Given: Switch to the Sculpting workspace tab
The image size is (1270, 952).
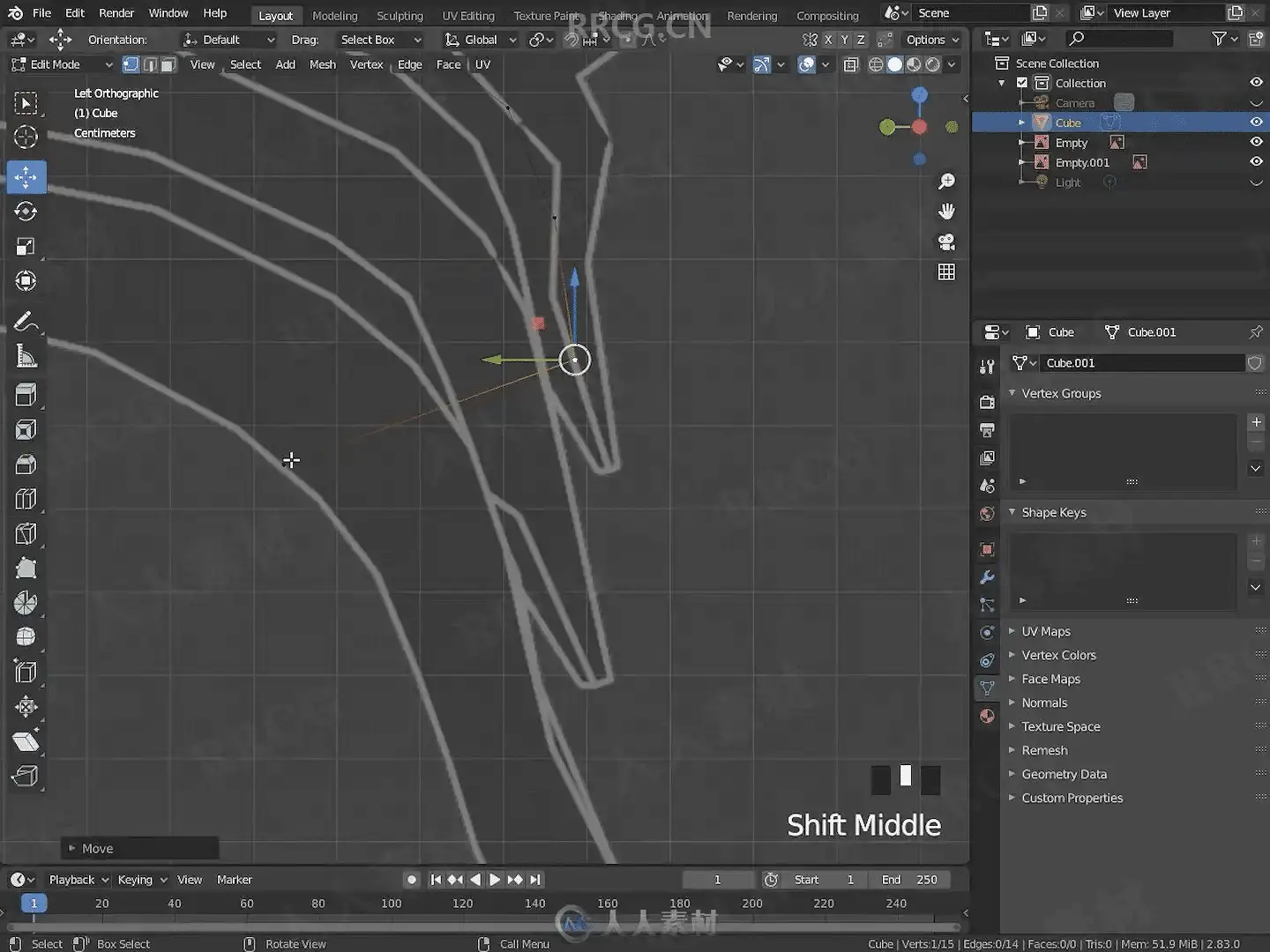Looking at the screenshot, I should 400,16.
